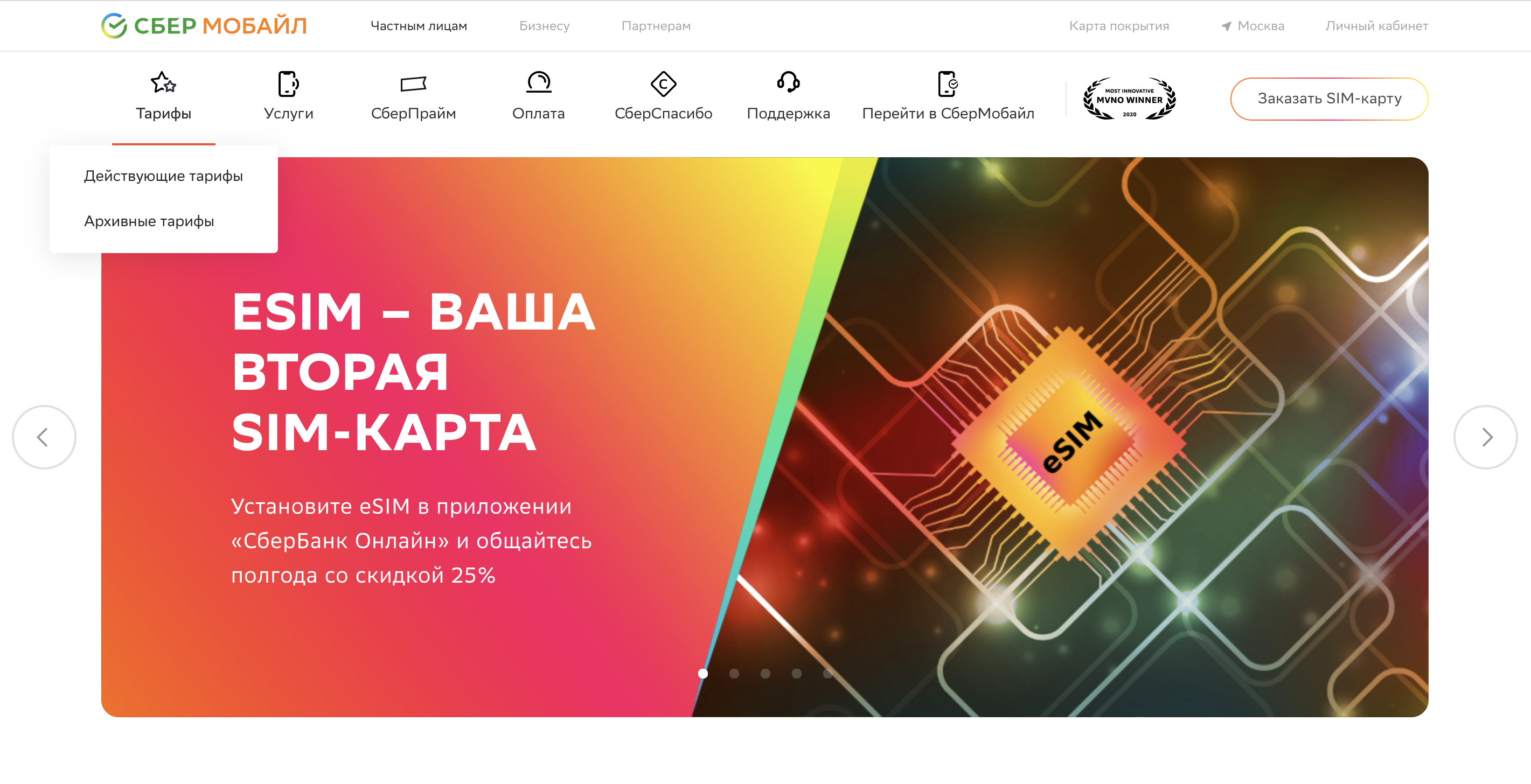This screenshot has height=784, width=1531.
Task: Select the second carousel dot
Action: pos(734,674)
